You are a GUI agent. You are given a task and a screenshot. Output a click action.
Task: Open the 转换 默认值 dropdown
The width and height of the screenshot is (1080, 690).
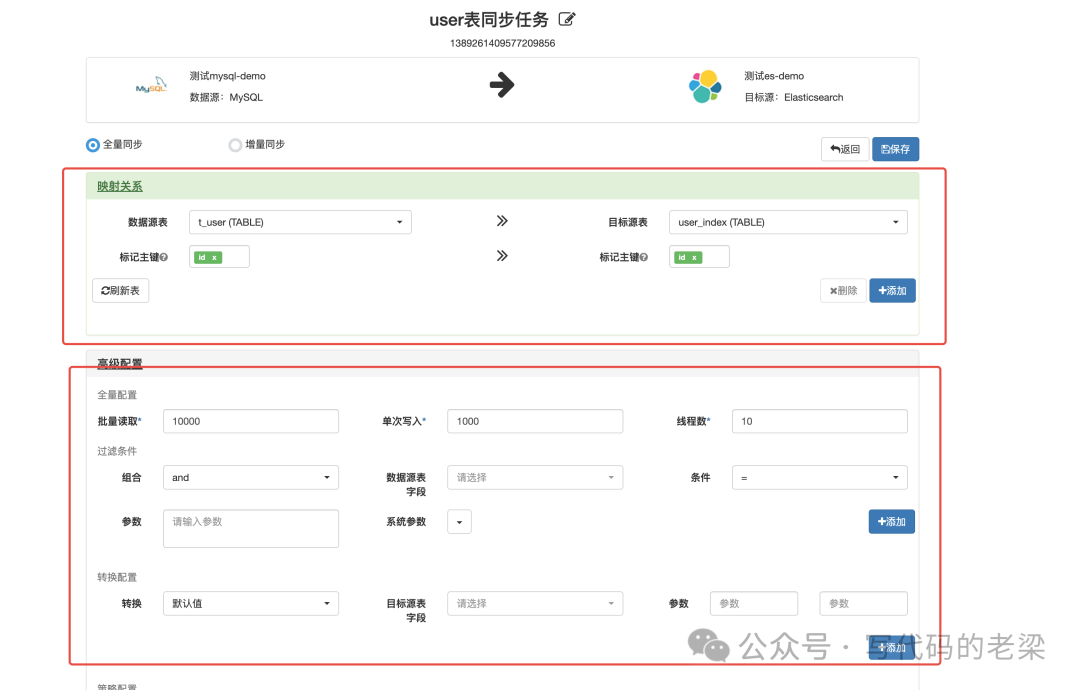(x=250, y=604)
